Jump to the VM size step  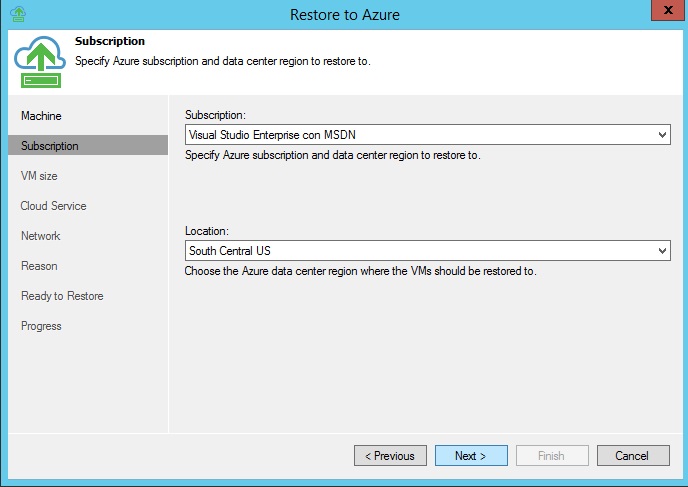coord(39,176)
